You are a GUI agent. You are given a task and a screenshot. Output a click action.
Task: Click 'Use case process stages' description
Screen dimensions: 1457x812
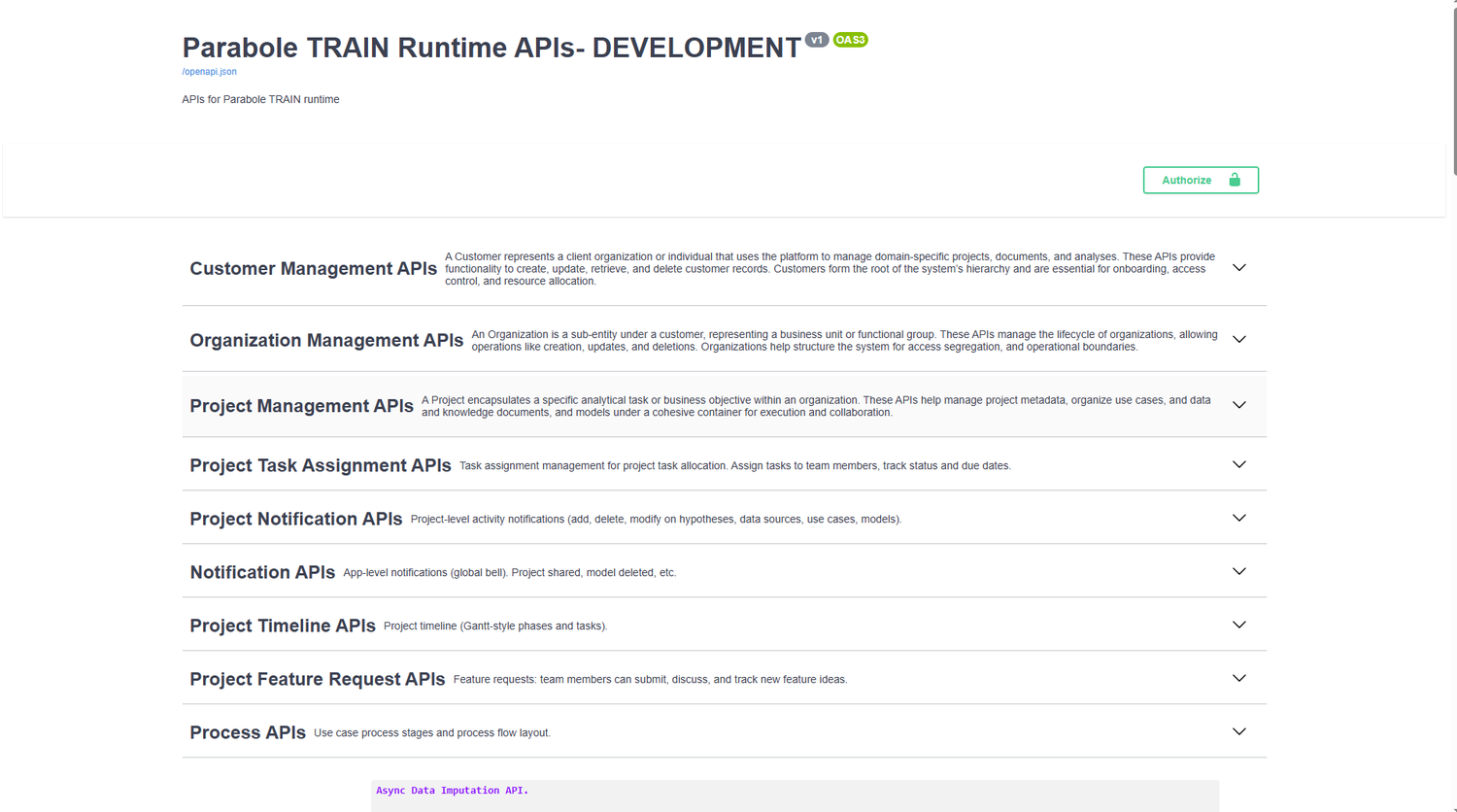[x=432, y=733]
